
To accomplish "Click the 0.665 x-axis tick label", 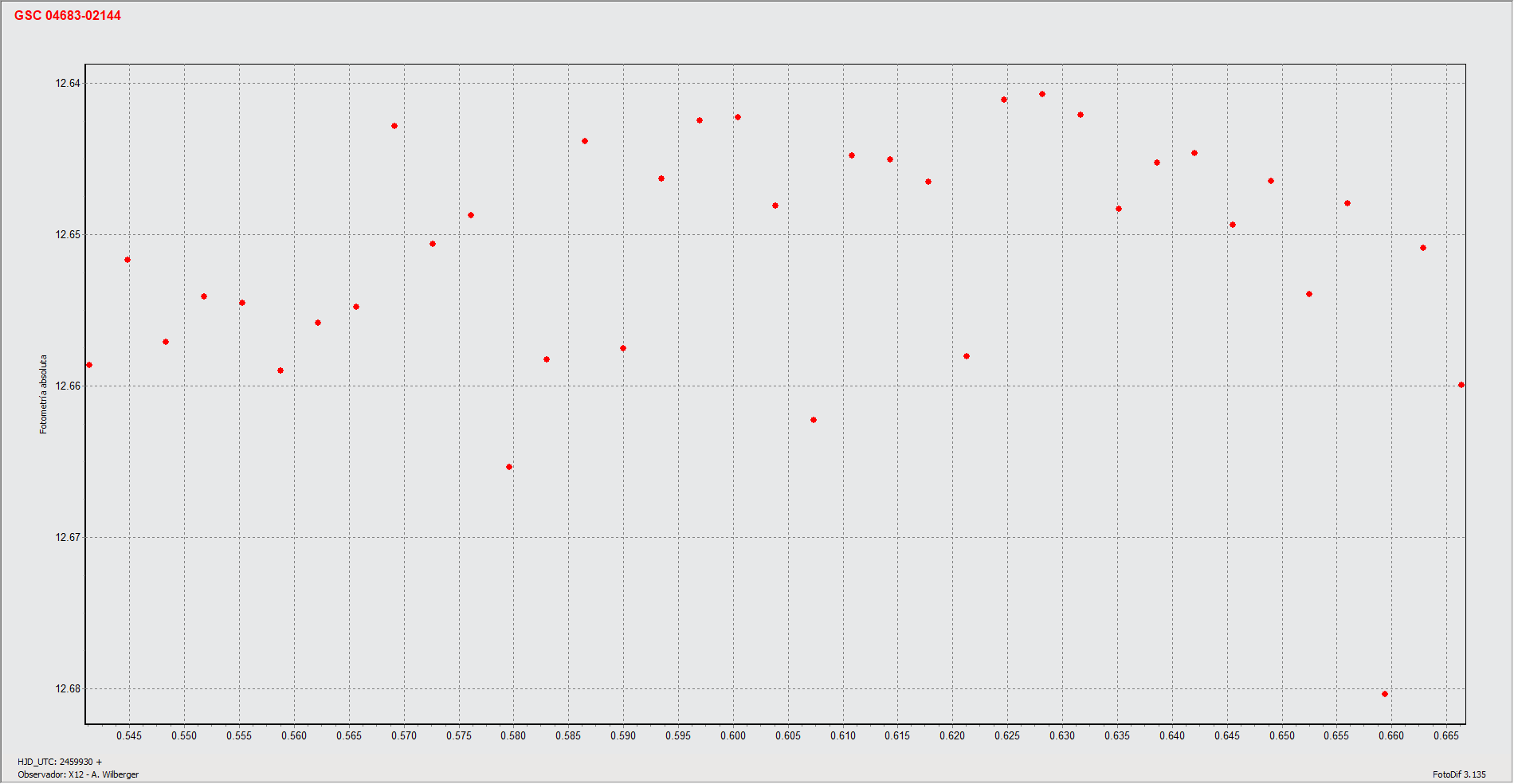I will 1446,736.
